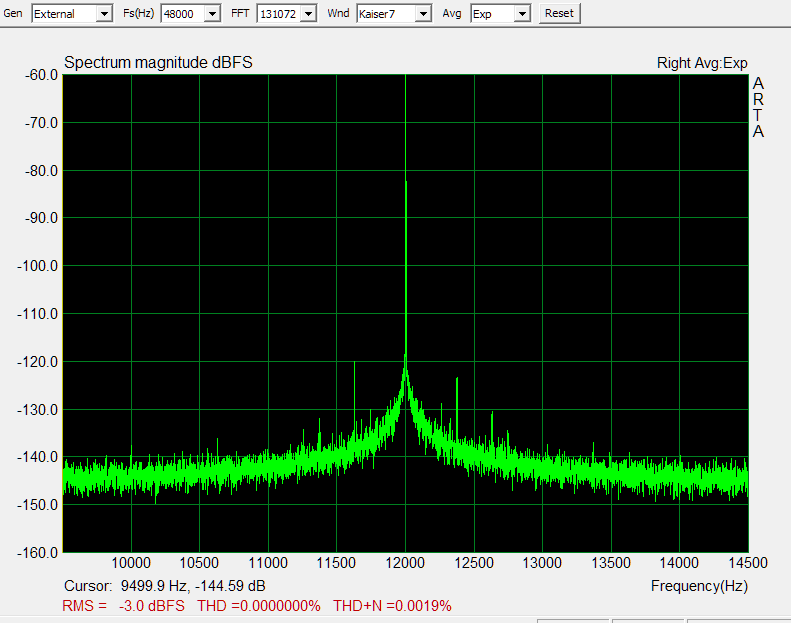Expand the Fs(Hz) sample rate dropdown arrow

213,14
